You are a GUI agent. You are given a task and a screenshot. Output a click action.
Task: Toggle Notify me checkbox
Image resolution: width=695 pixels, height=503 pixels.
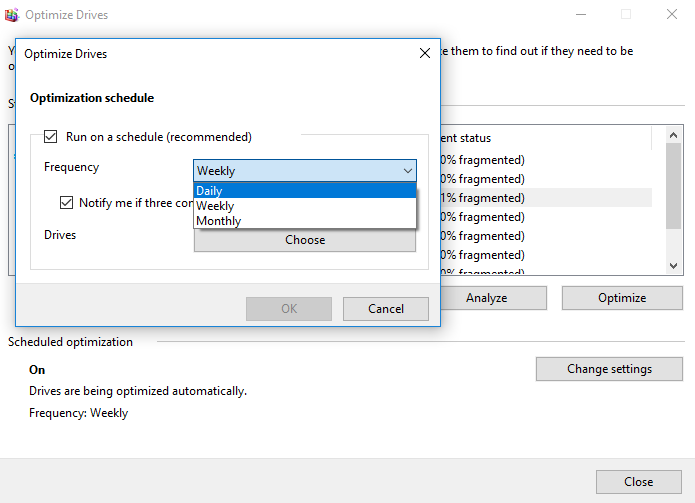(x=68, y=203)
